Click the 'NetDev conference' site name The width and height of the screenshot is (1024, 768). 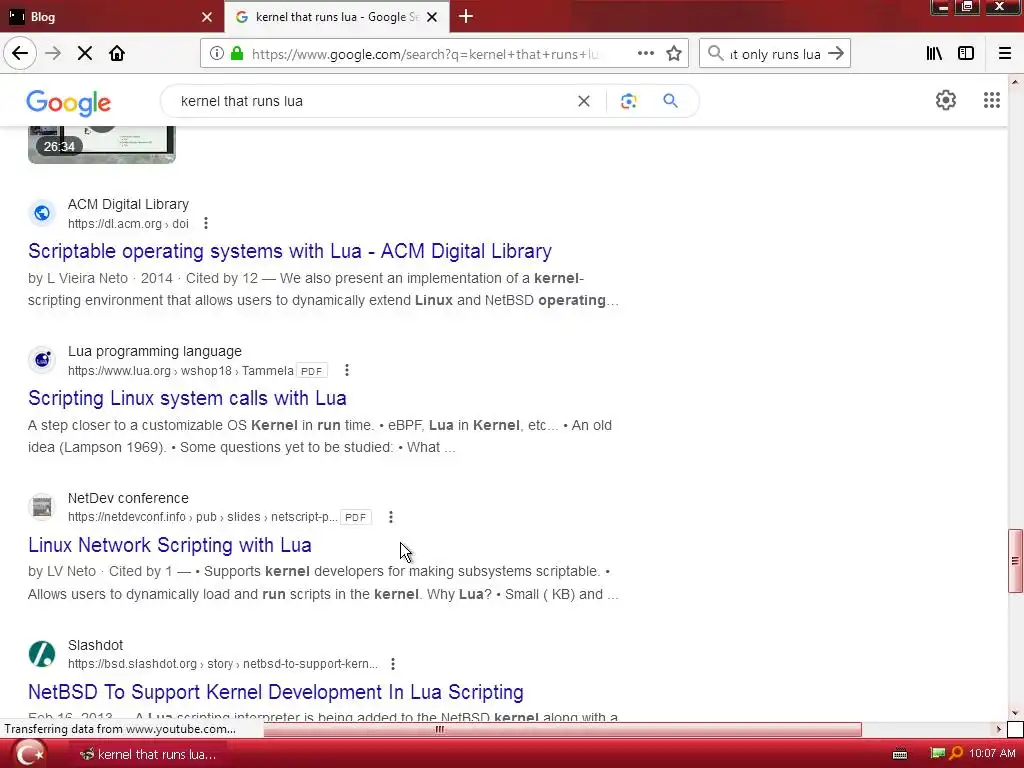click(128, 498)
